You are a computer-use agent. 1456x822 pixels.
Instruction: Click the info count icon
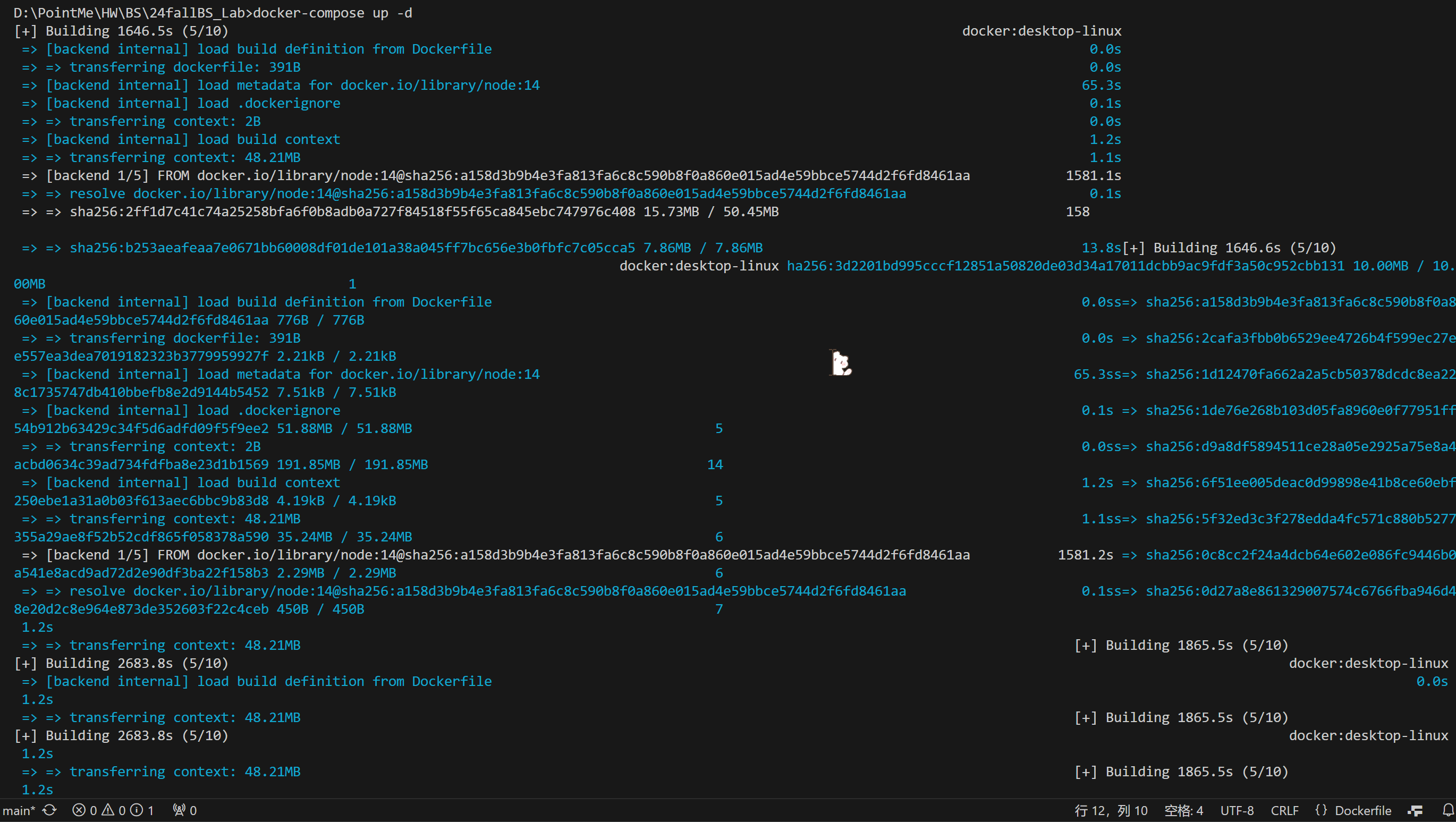click(137, 810)
